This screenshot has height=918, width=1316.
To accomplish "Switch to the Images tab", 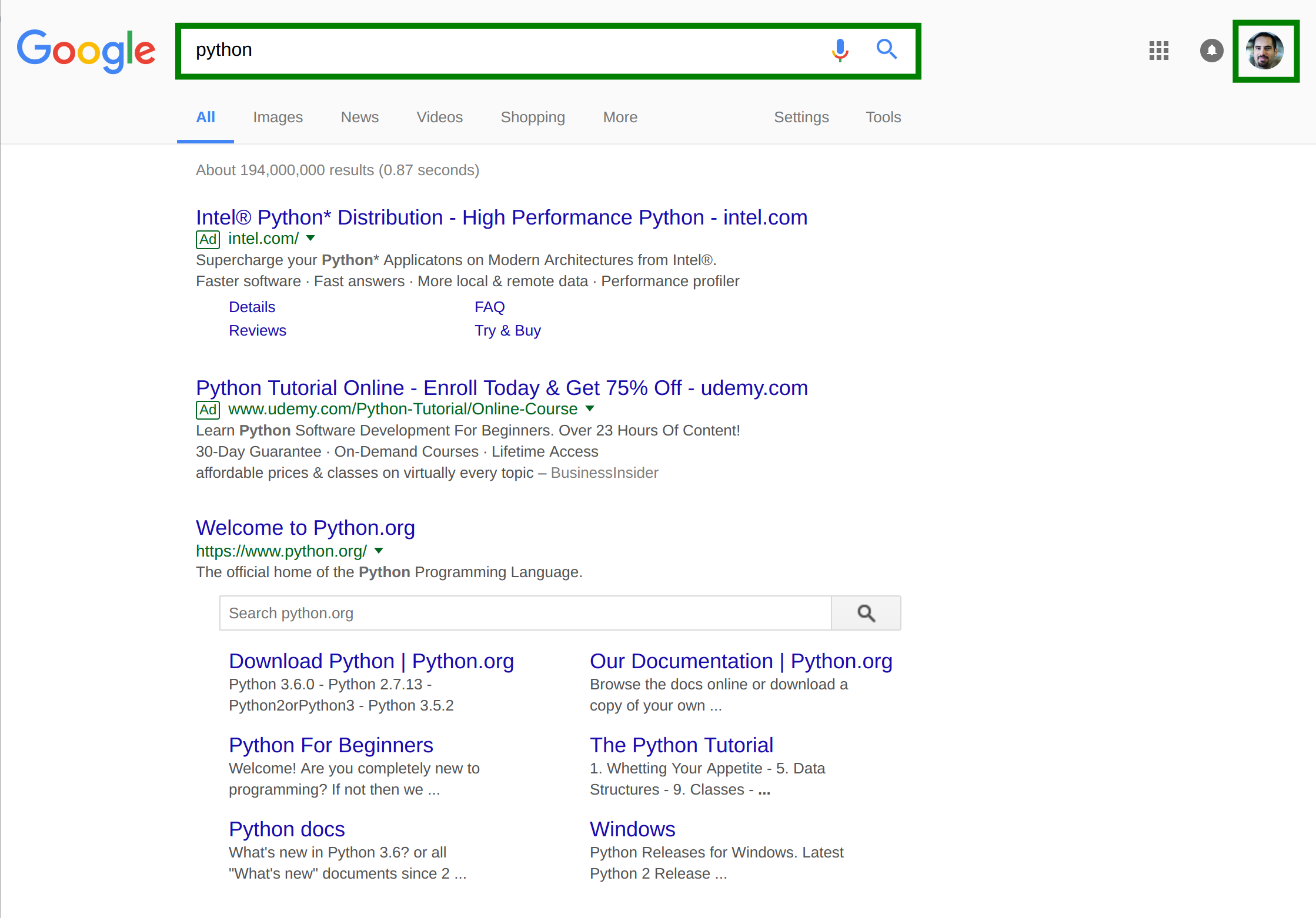I will tap(278, 118).
